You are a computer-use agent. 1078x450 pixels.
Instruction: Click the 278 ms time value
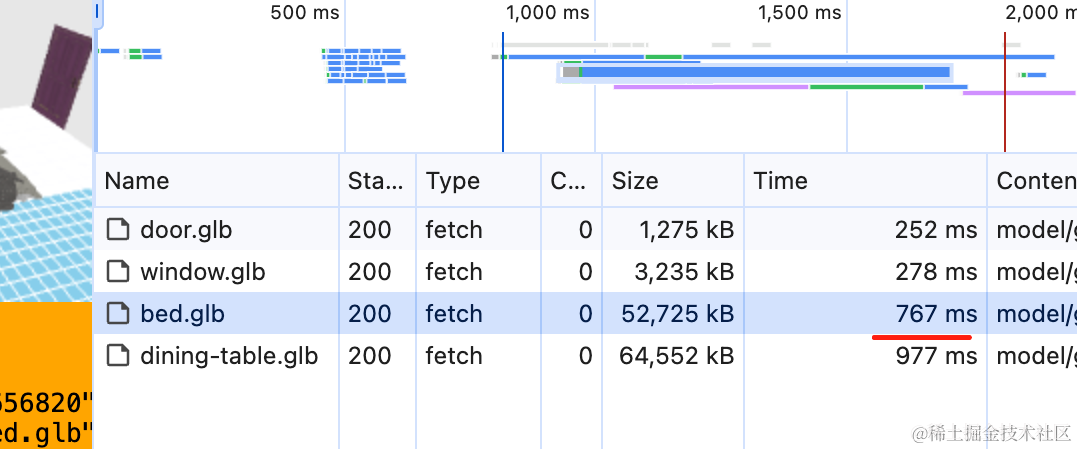click(x=936, y=272)
